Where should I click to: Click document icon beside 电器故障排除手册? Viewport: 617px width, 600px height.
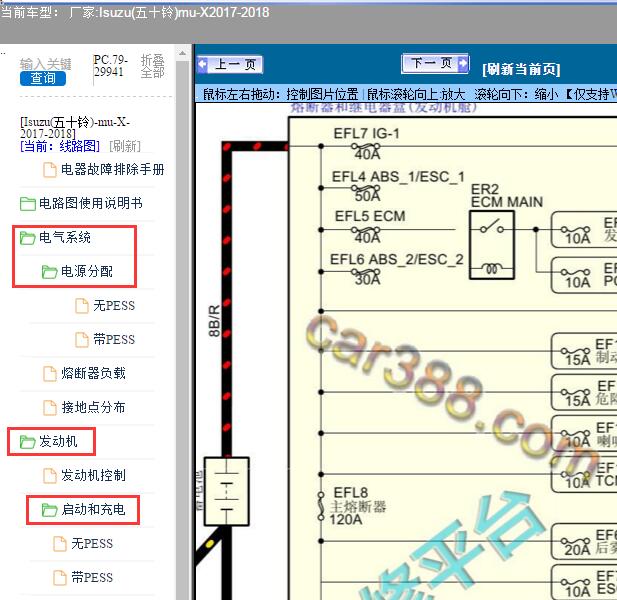tap(50, 170)
